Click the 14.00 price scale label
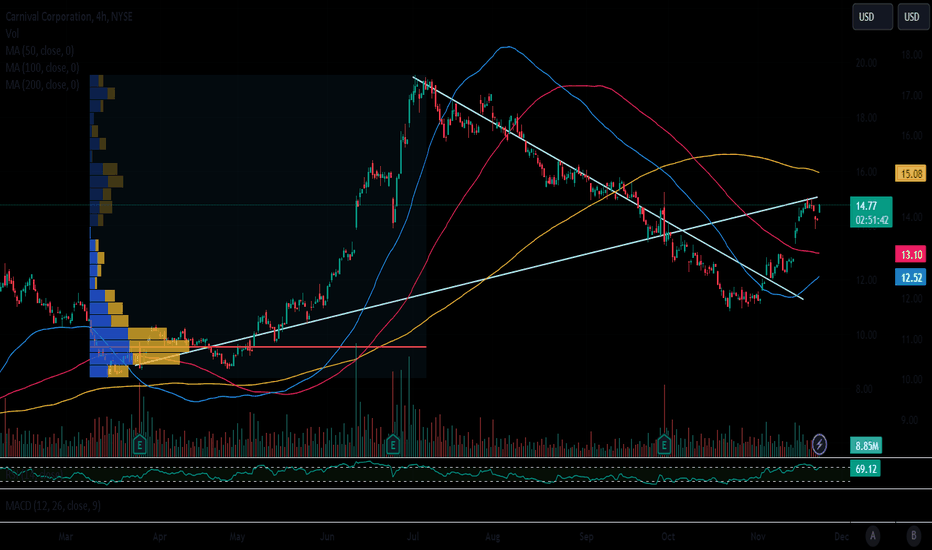Screen dimensions: 932x550 (911, 217)
